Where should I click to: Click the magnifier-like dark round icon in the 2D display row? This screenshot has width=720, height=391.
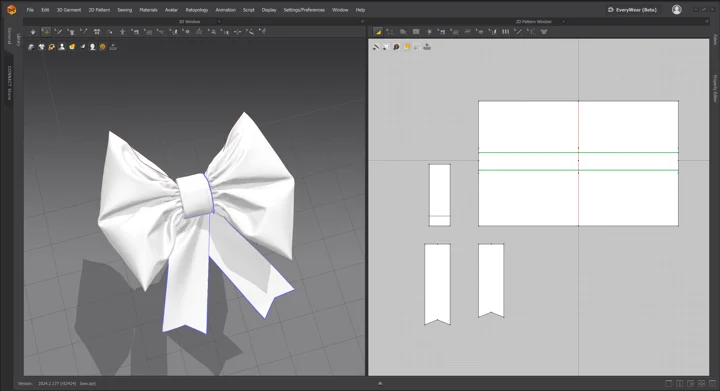coord(396,47)
